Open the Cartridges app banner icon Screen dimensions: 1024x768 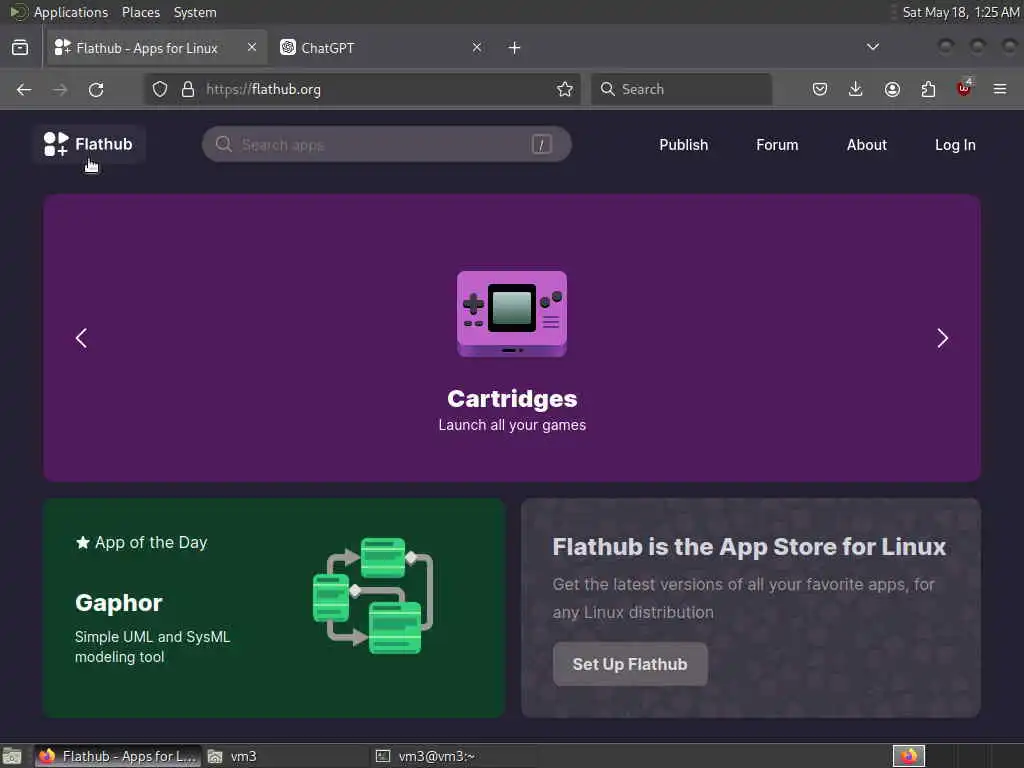pyautogui.click(x=512, y=314)
